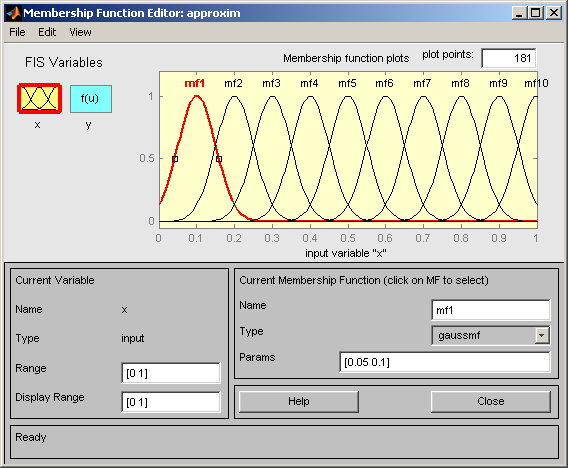Click the FIS Variables heading
Image resolution: width=568 pixels, height=468 pixels.
click(x=64, y=63)
